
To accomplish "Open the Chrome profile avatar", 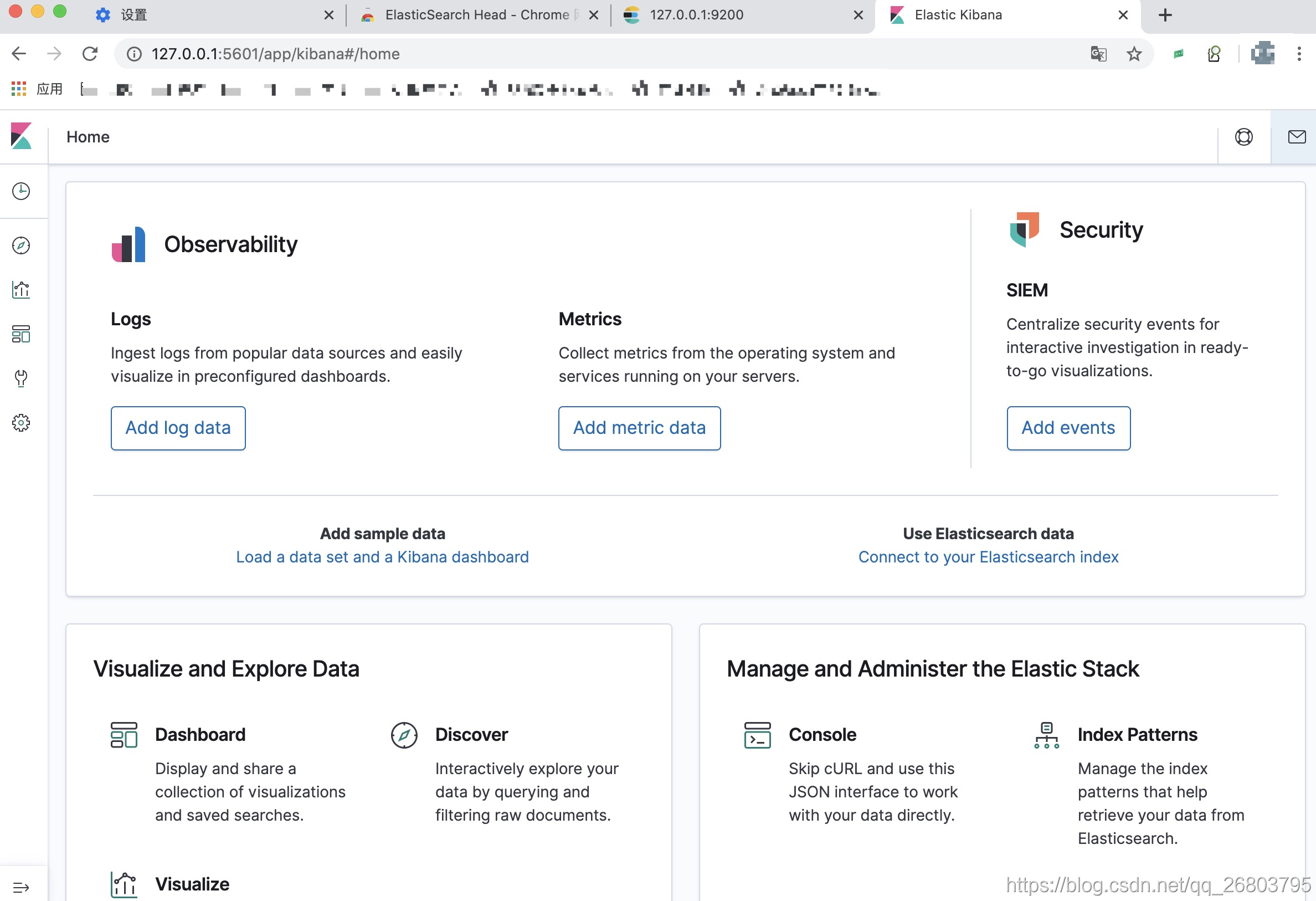I will click(1263, 53).
